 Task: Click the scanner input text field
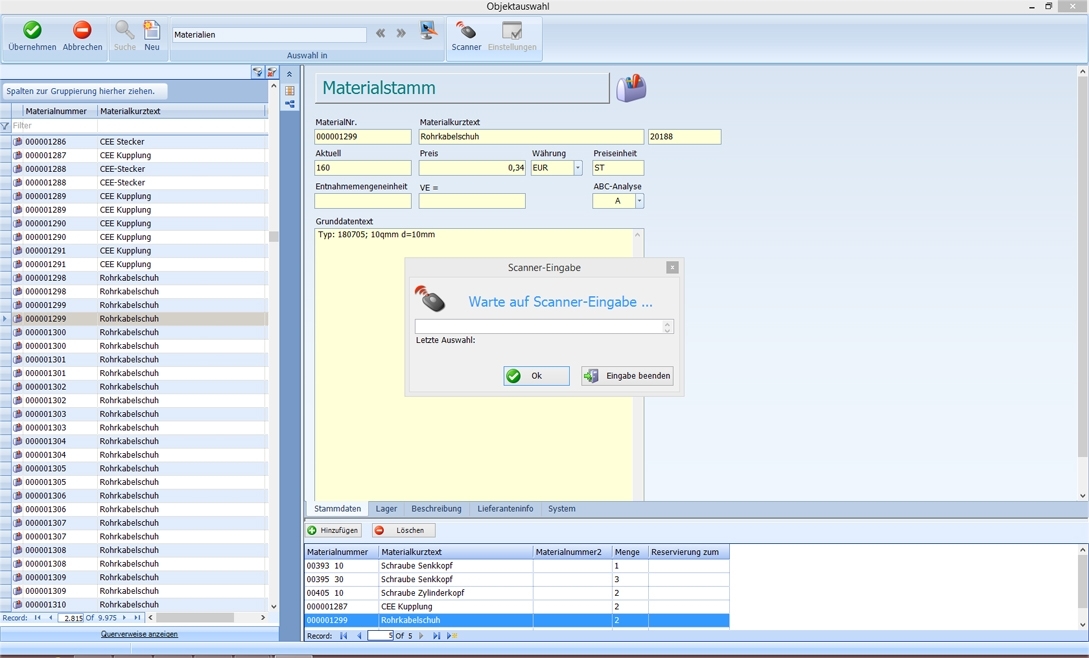(x=540, y=327)
